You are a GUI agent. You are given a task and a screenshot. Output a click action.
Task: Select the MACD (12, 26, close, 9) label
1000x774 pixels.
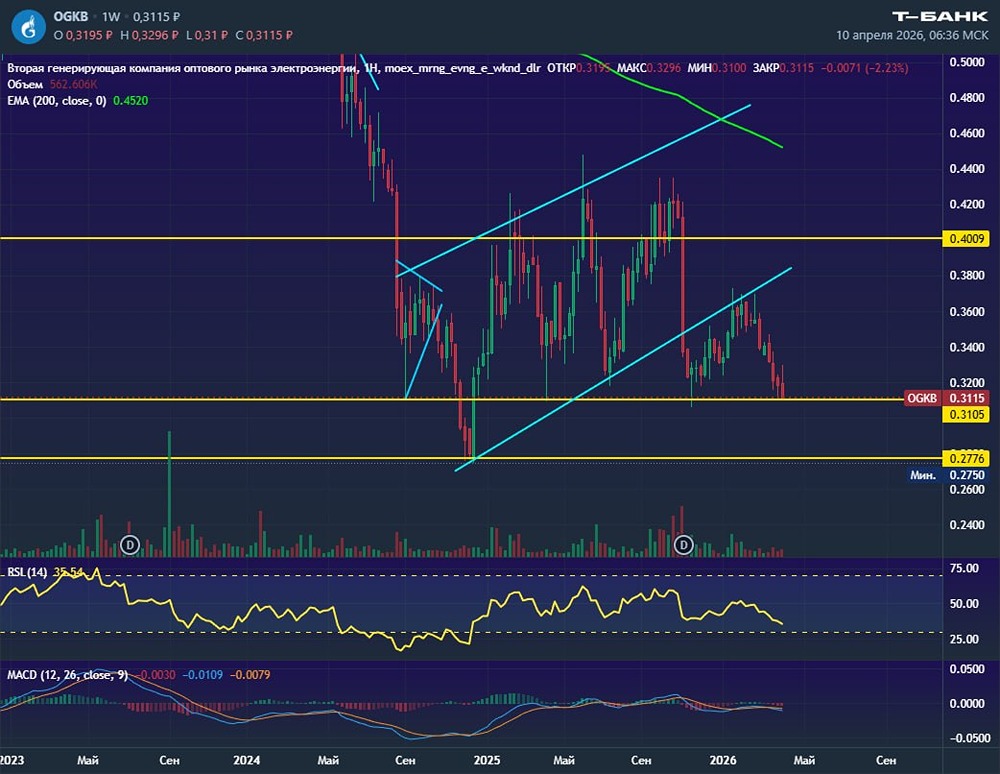(68, 675)
